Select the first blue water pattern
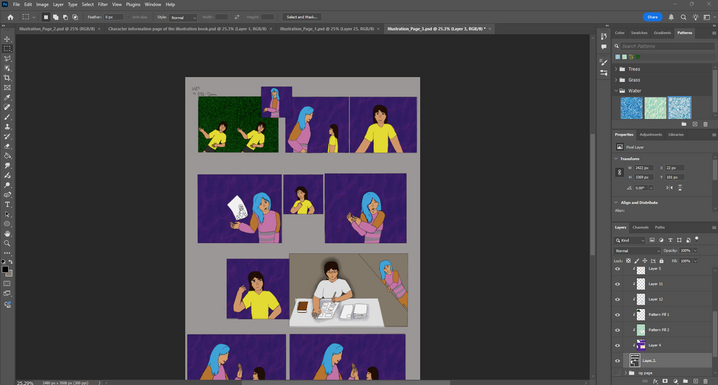Image resolution: width=718 pixels, height=385 pixels. 631,108
